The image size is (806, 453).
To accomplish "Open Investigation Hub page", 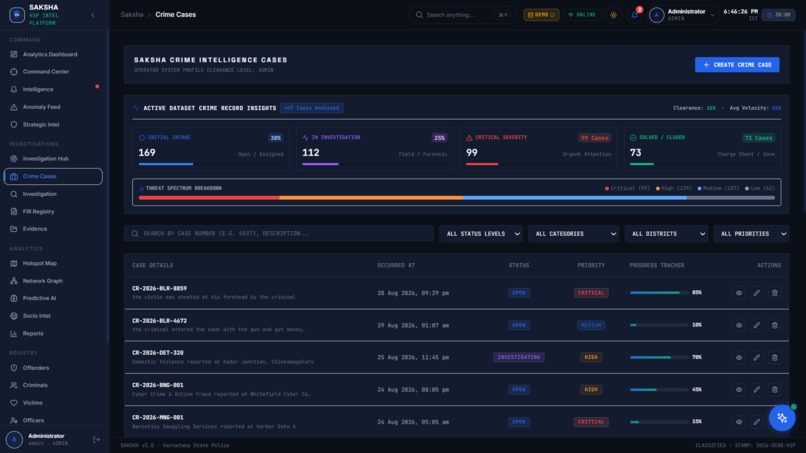I will pos(53,158).
